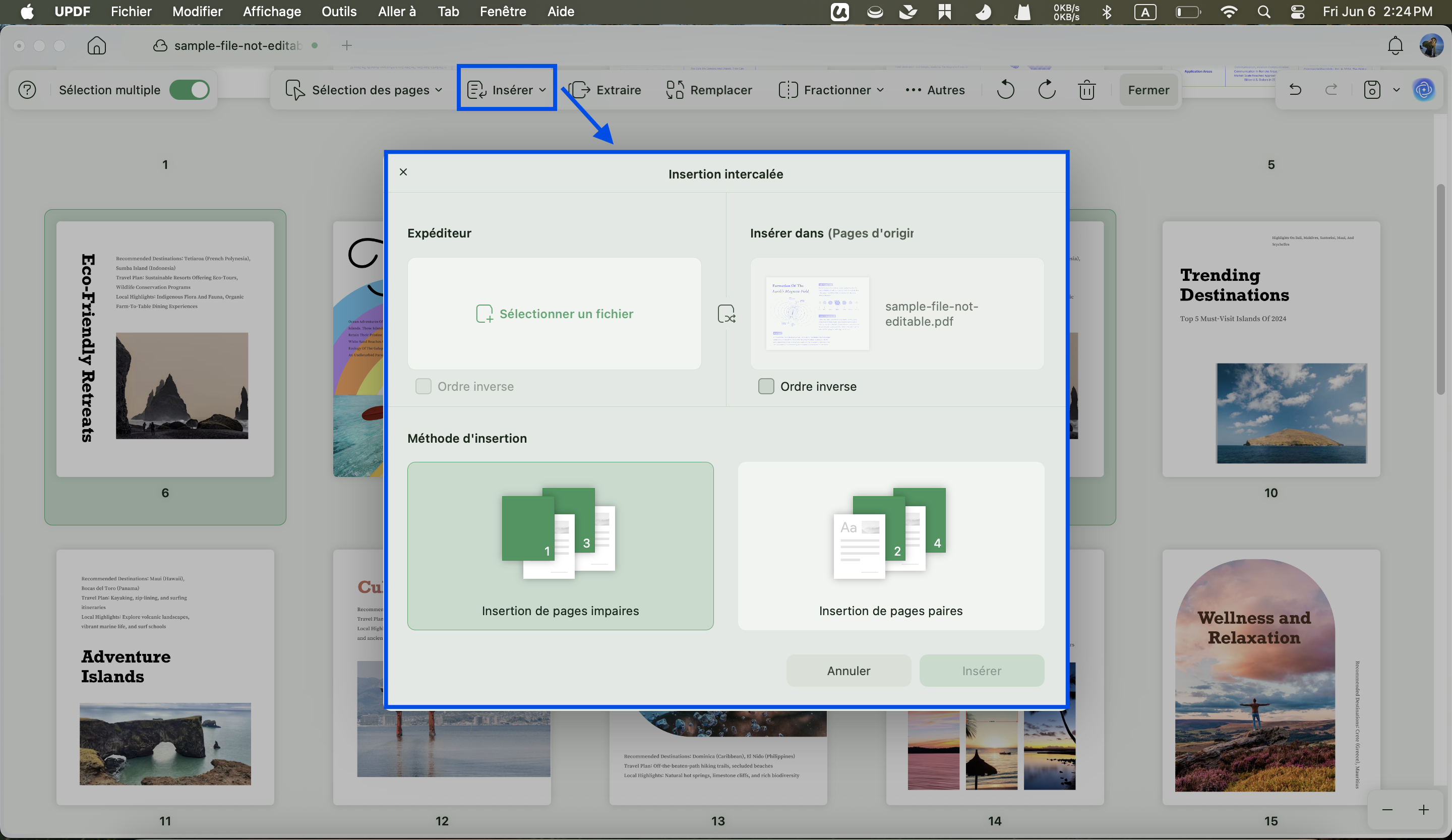Click Sélectionner un fichier
This screenshot has width=1452, height=840.
pyautogui.click(x=554, y=314)
